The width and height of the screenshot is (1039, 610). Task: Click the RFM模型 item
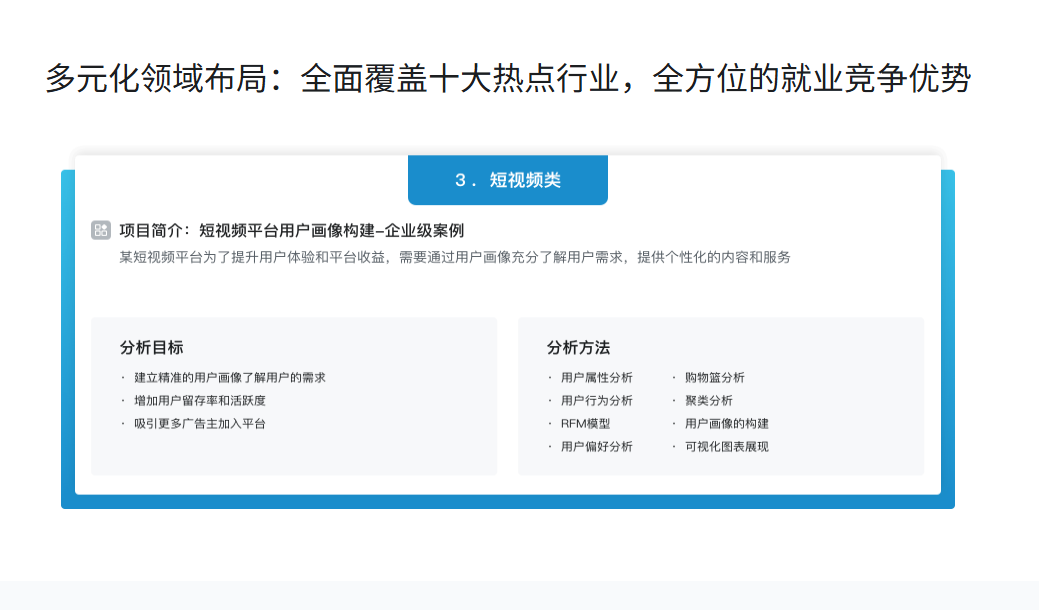coord(585,424)
